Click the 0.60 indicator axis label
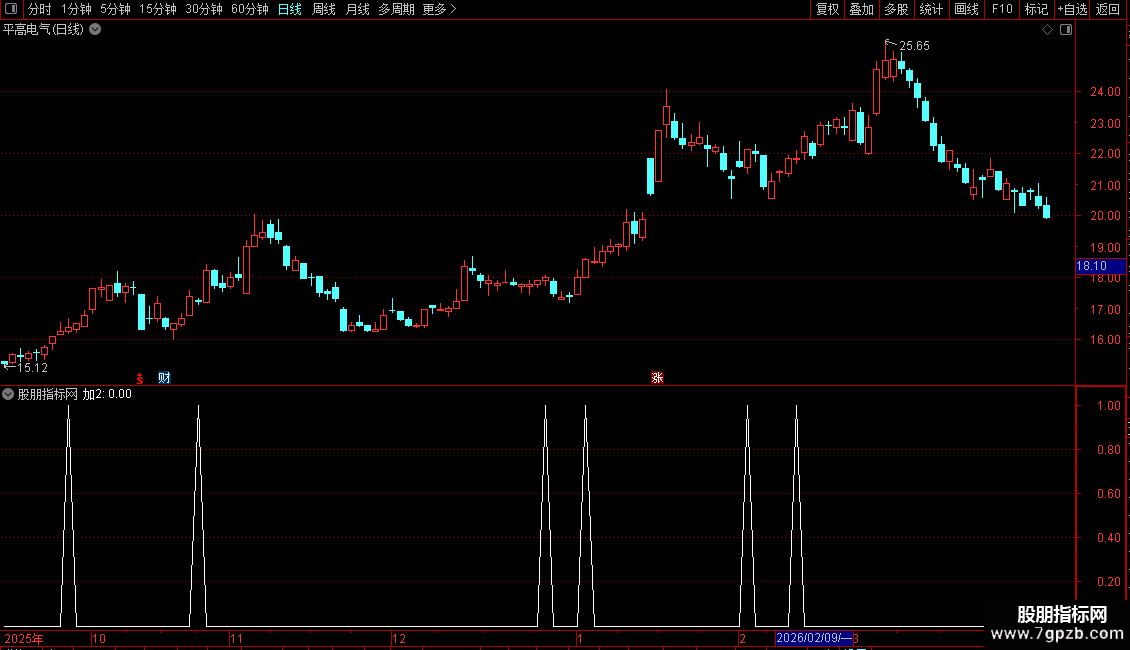Screen dimensions: 1130x650 pyautogui.click(x=1108, y=494)
